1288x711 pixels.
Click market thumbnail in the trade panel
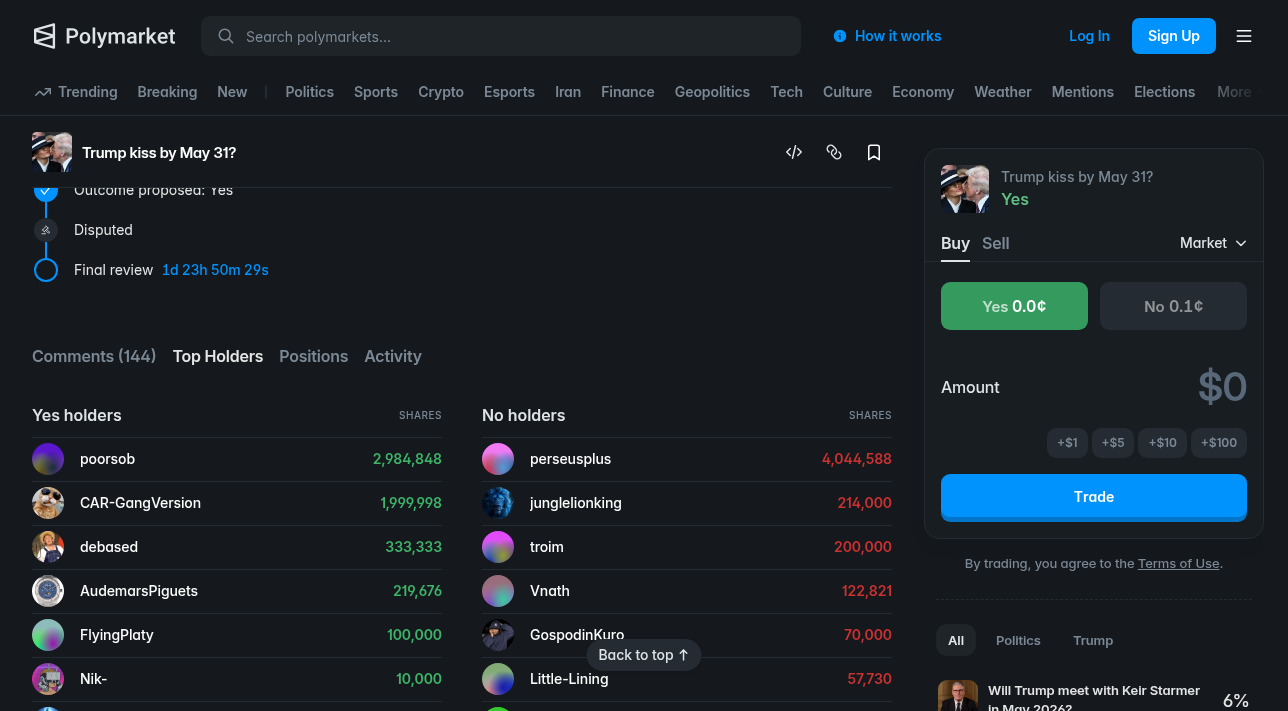(965, 189)
